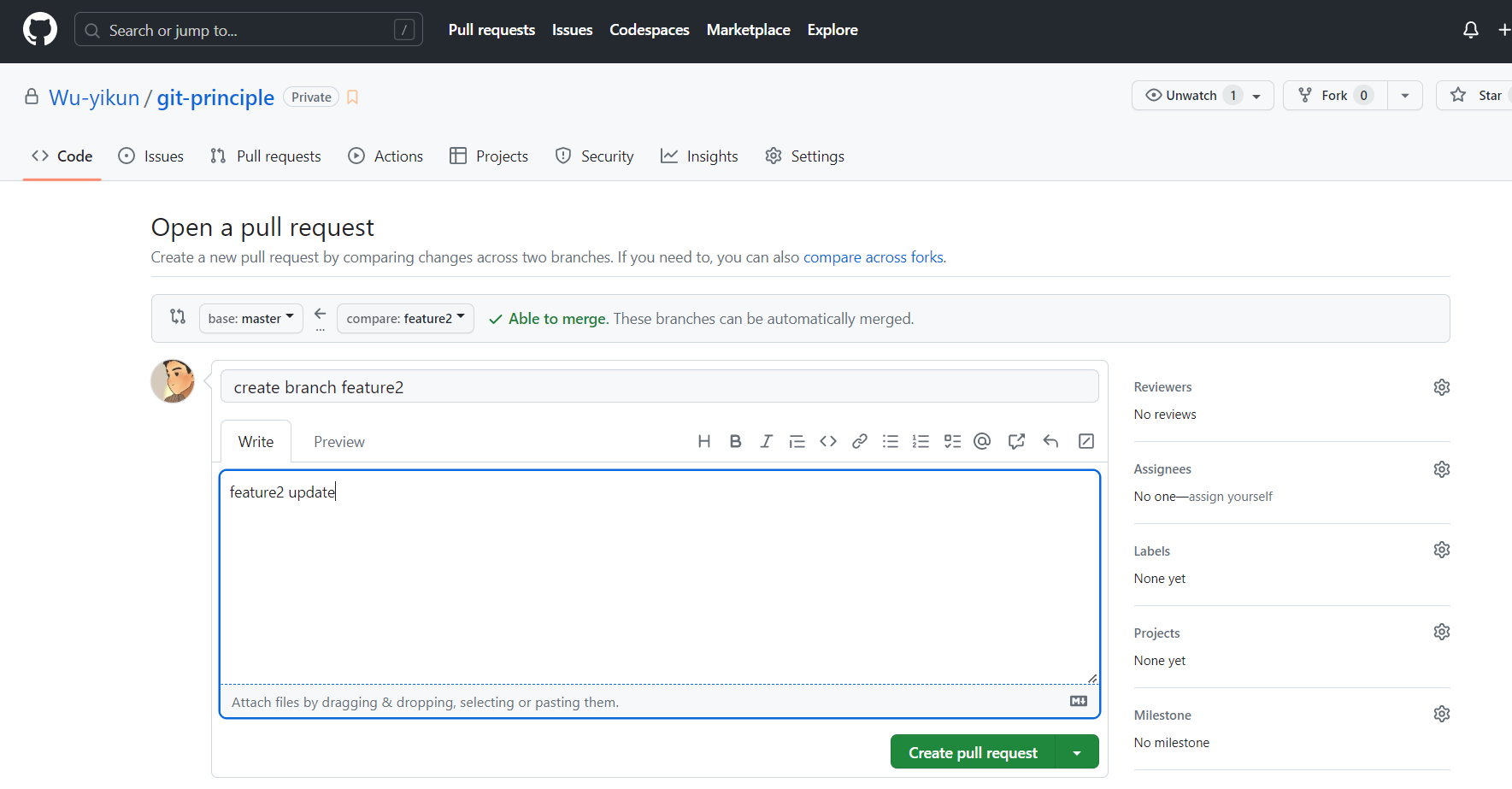Image resolution: width=1512 pixels, height=789 pixels.
Task: Insert code with the code icon
Action: pyautogui.click(x=828, y=441)
